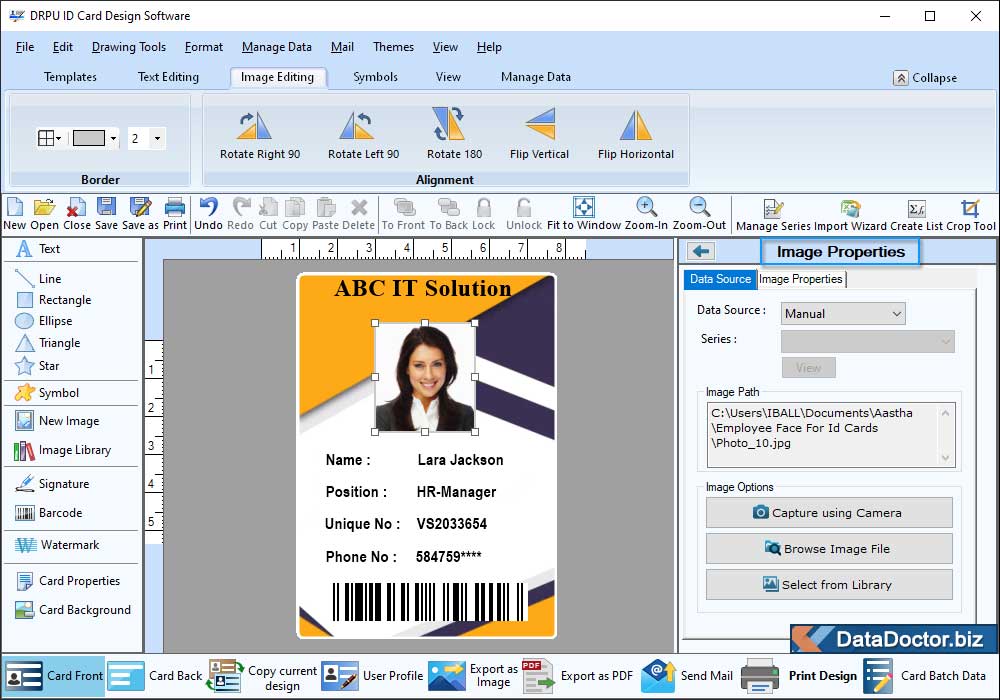Click Copy current design
Image resolution: width=1000 pixels, height=700 pixels.
tap(263, 676)
